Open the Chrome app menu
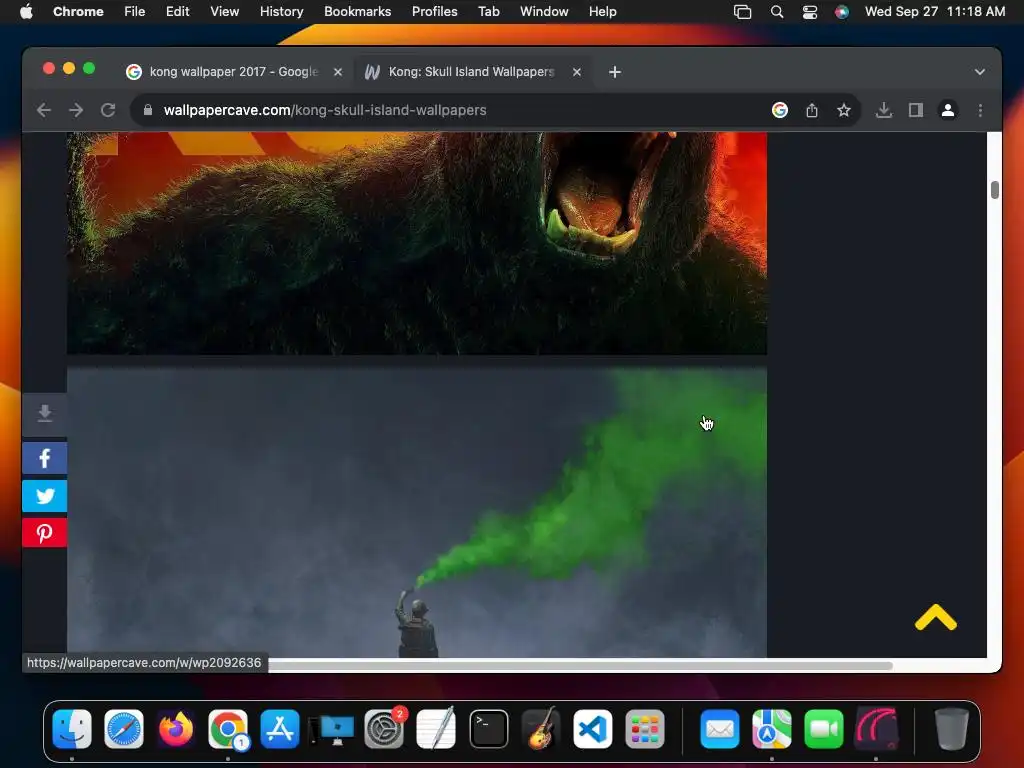1024x768 pixels. (x=78, y=12)
